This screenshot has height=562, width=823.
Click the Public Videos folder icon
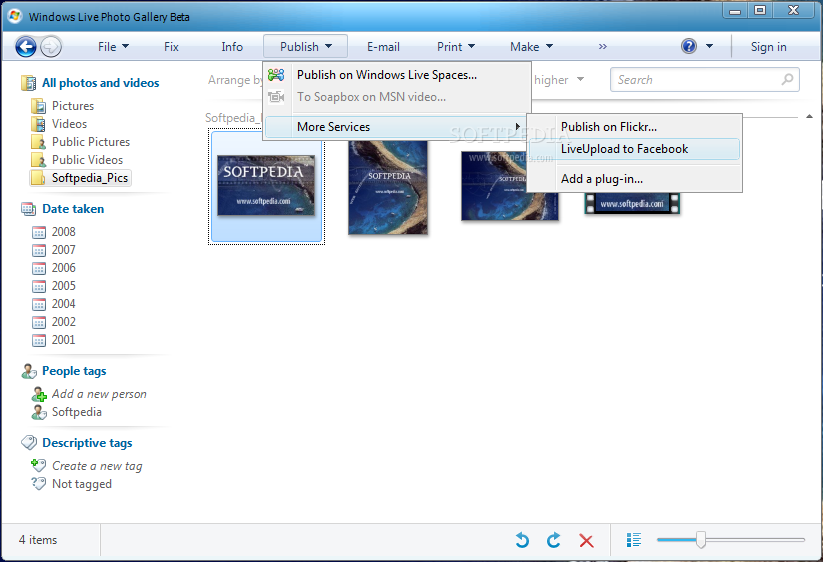point(38,160)
